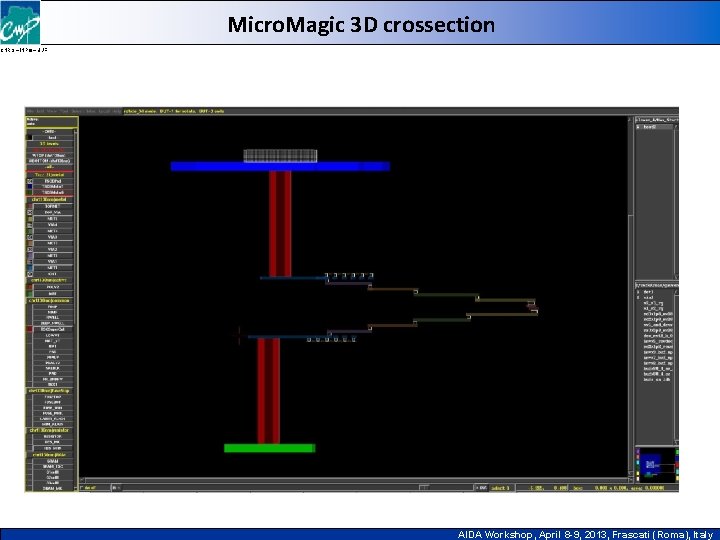Select the PAD layer row
Screen dimensions: 720x540
[x=52, y=373]
